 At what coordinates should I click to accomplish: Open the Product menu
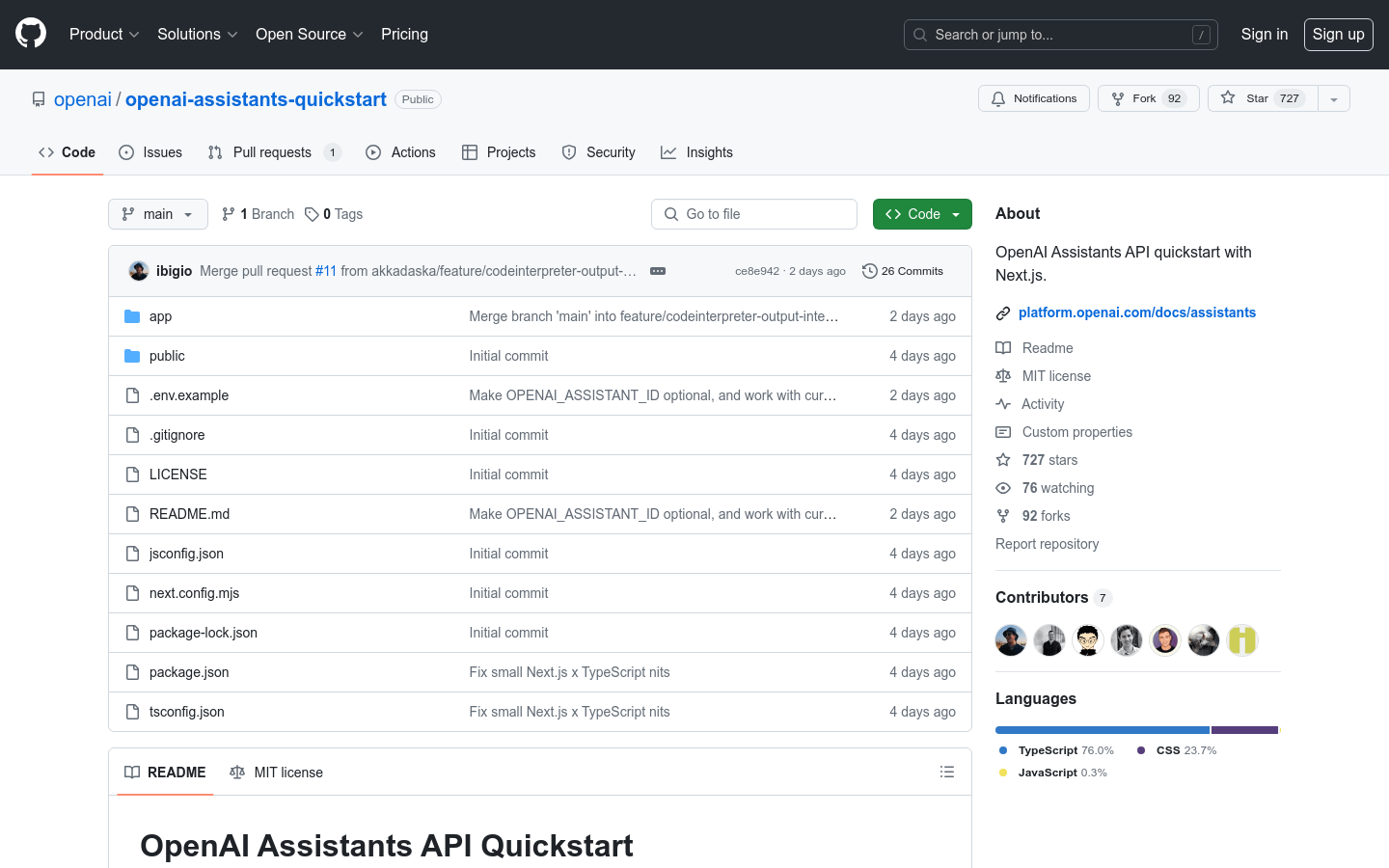tap(104, 34)
